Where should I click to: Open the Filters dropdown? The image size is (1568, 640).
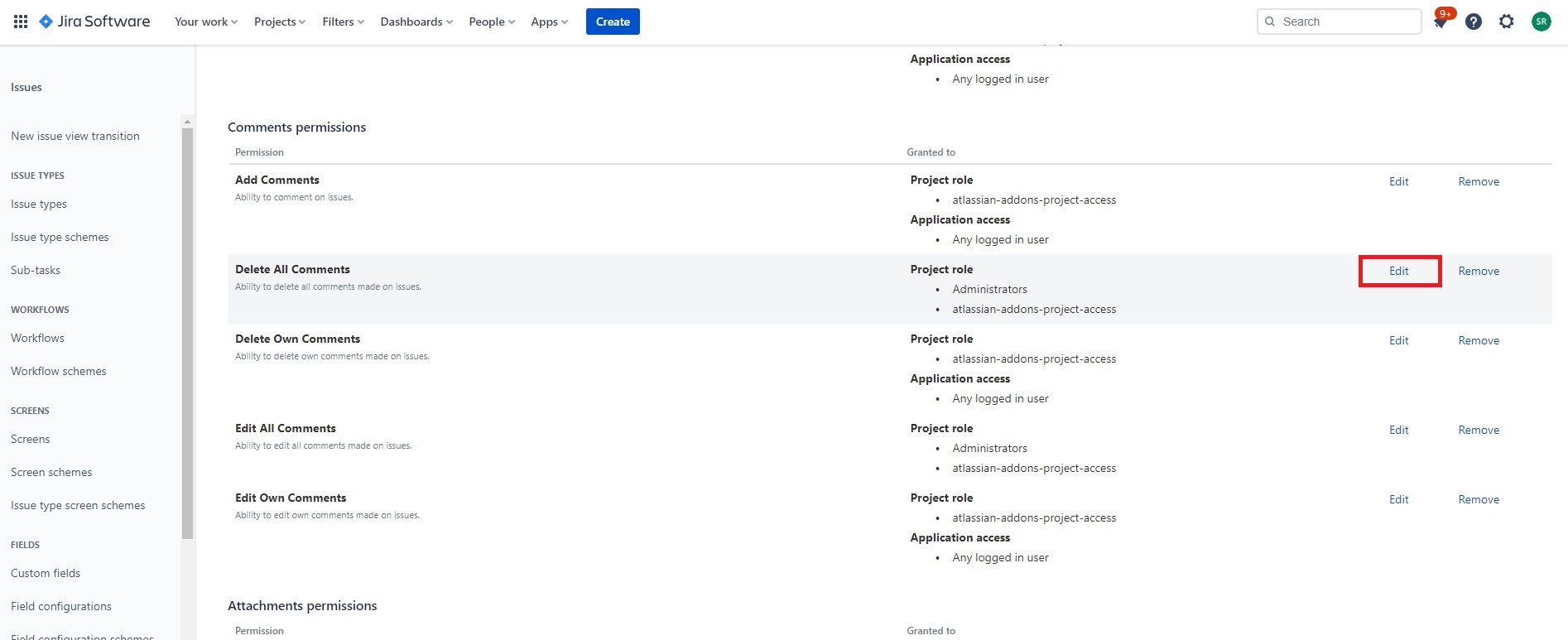(x=343, y=22)
